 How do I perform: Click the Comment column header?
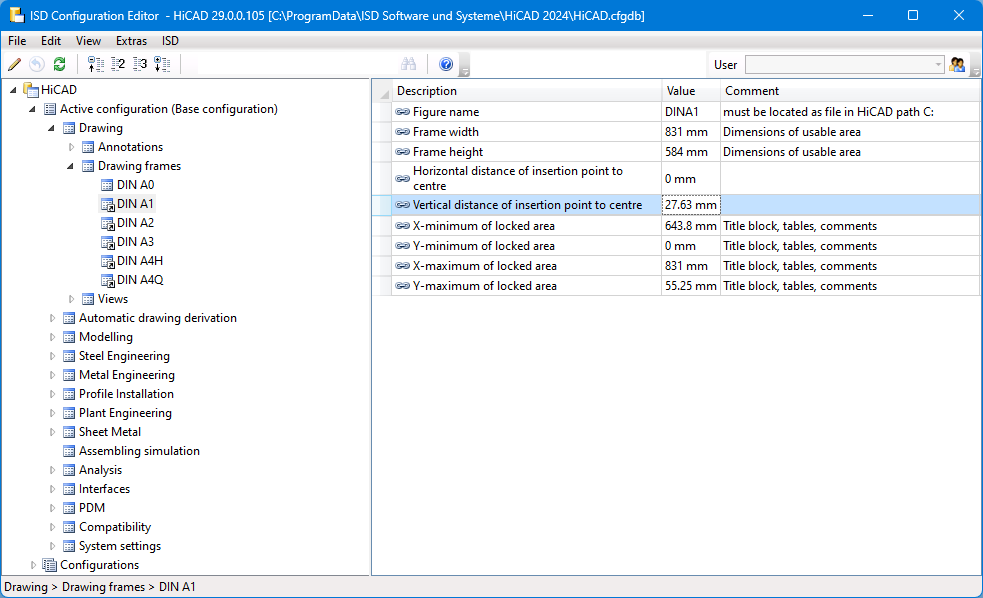[x=851, y=91]
